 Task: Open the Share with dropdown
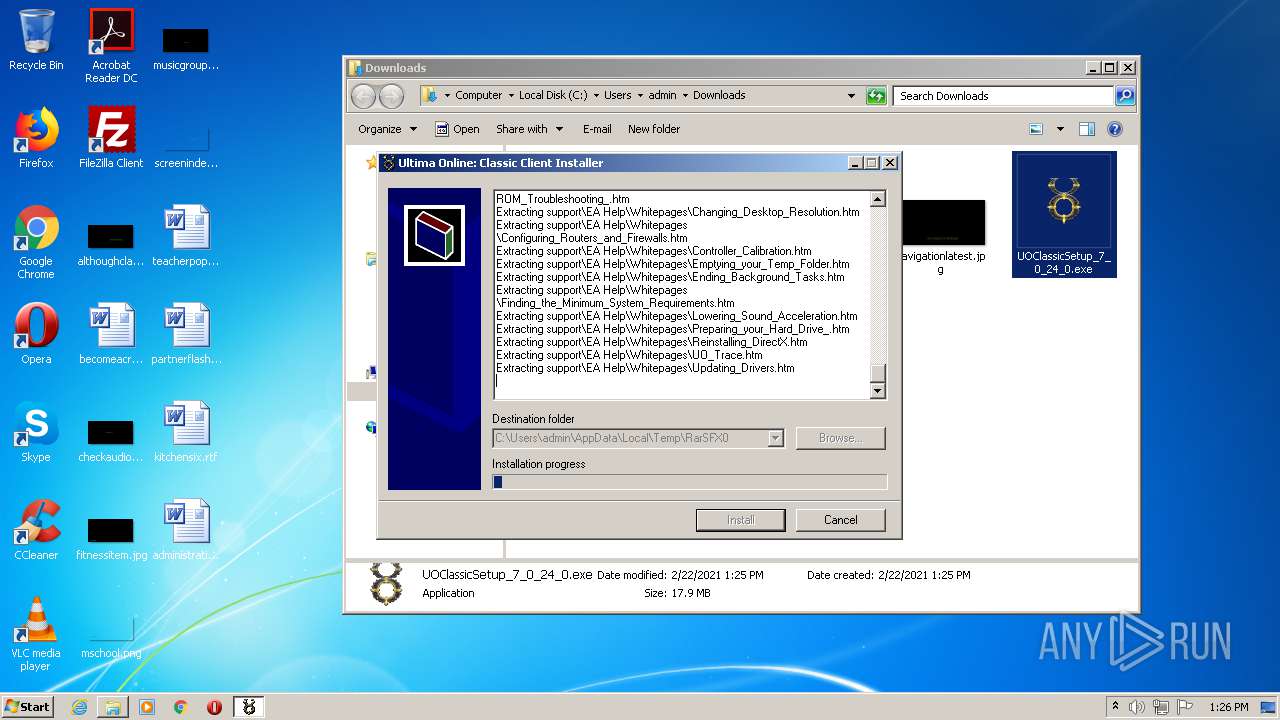click(530, 129)
